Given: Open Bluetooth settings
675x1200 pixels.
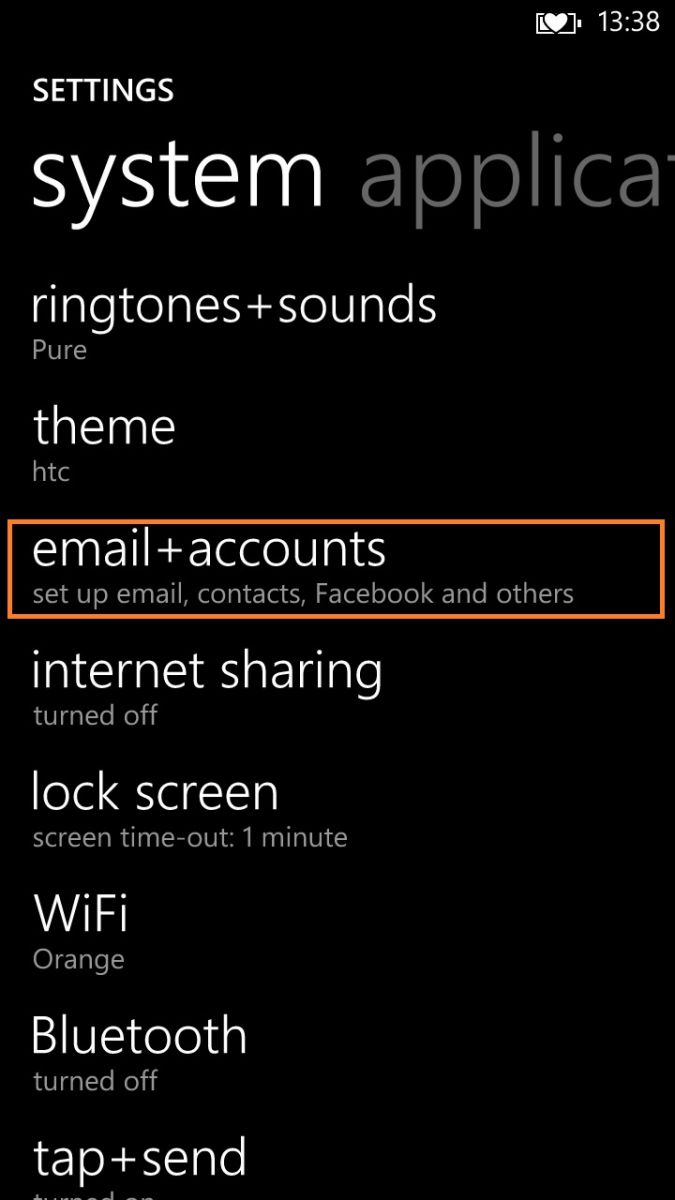Looking at the screenshot, I should [x=337, y=1053].
